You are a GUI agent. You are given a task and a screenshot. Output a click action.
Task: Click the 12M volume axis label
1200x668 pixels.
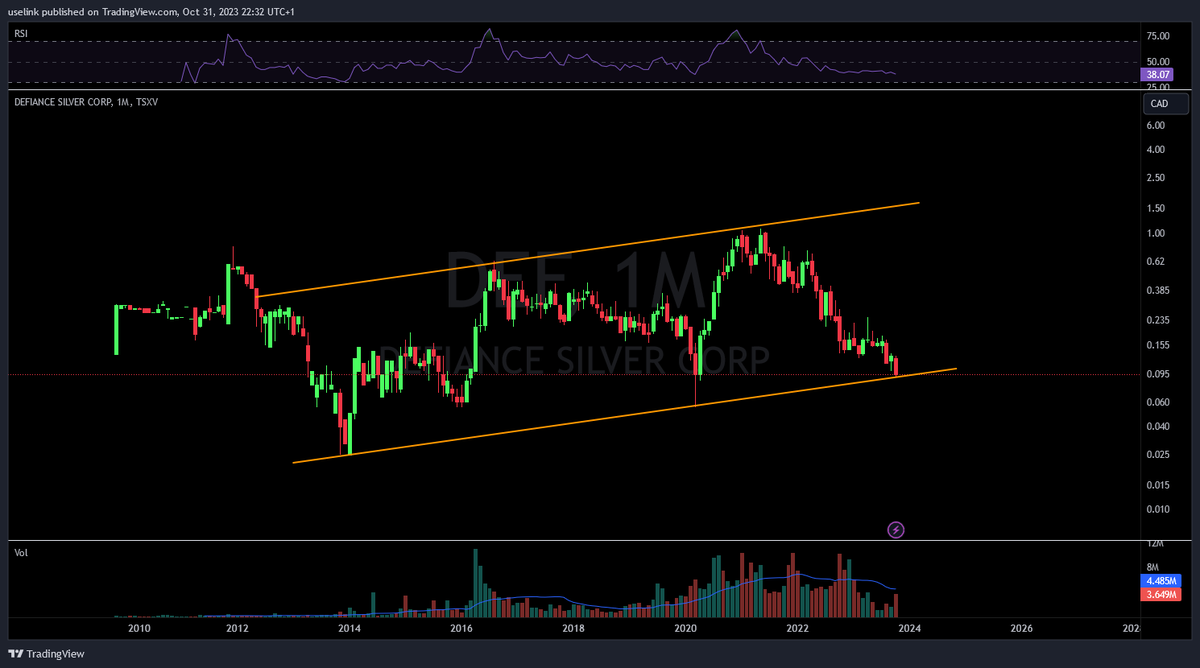pyautogui.click(x=1154, y=544)
